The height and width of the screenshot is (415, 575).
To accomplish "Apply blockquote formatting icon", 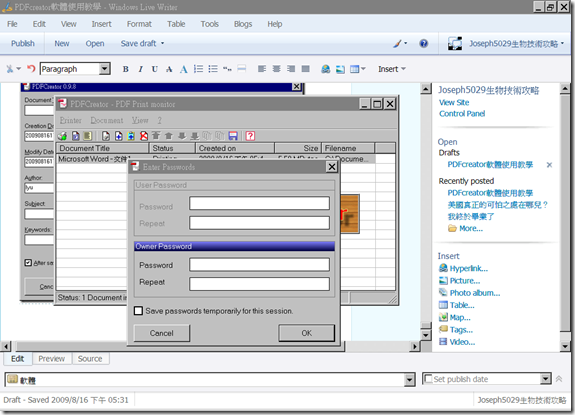I will tap(227, 69).
